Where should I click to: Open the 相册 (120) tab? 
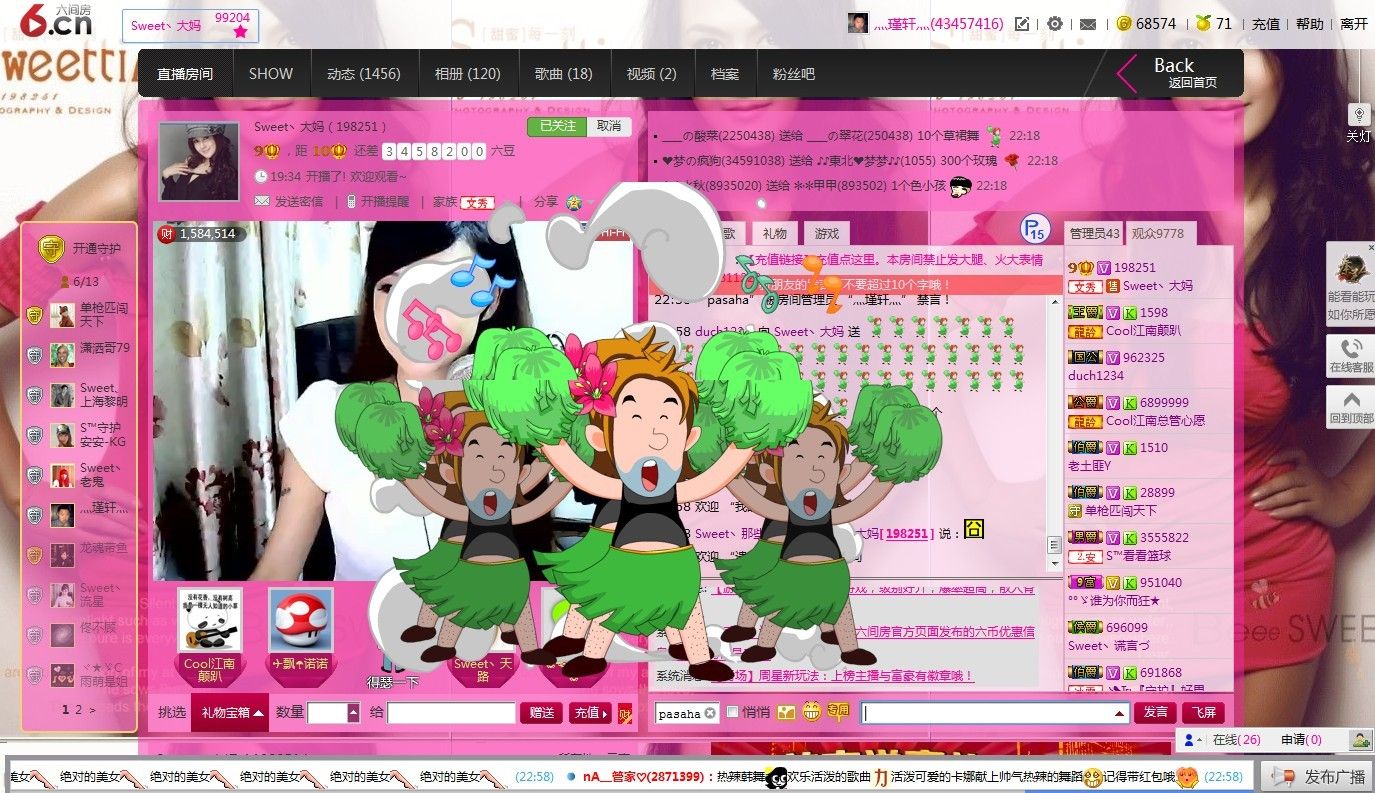[x=468, y=74]
